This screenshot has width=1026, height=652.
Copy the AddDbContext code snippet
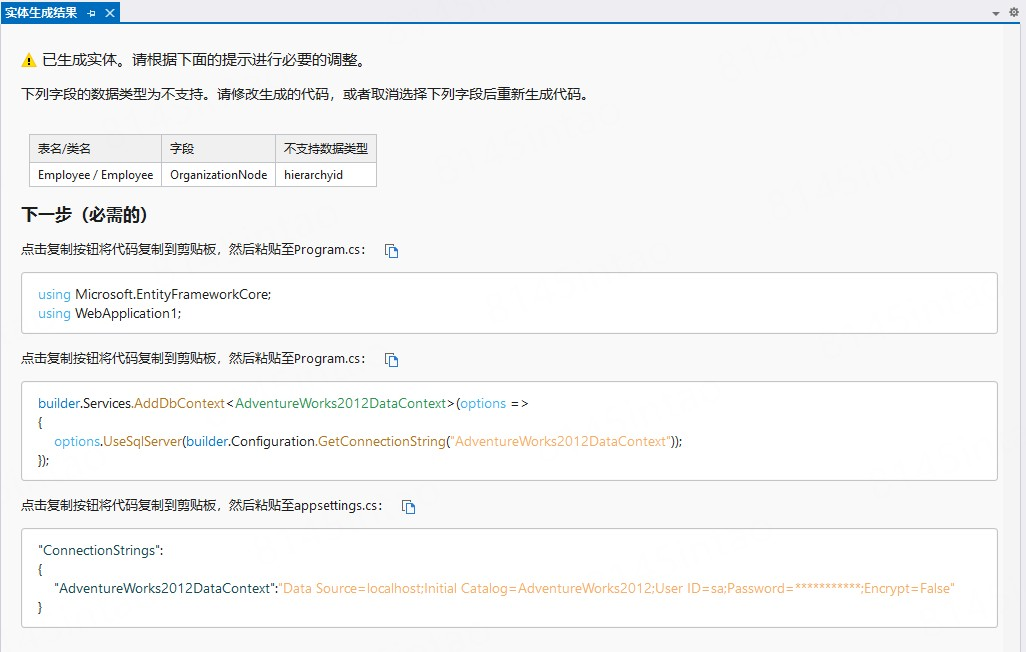pyautogui.click(x=392, y=360)
